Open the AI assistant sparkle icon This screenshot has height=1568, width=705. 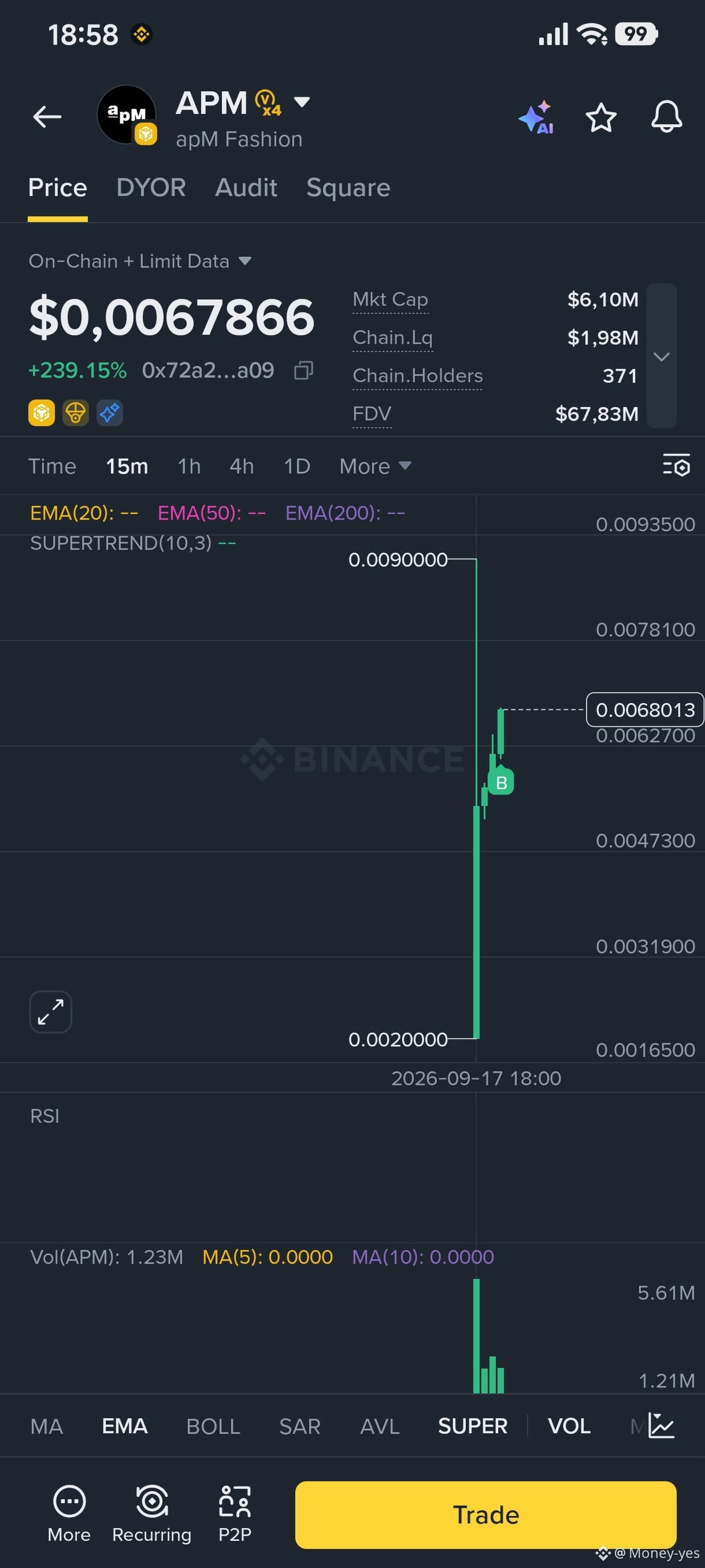536,117
